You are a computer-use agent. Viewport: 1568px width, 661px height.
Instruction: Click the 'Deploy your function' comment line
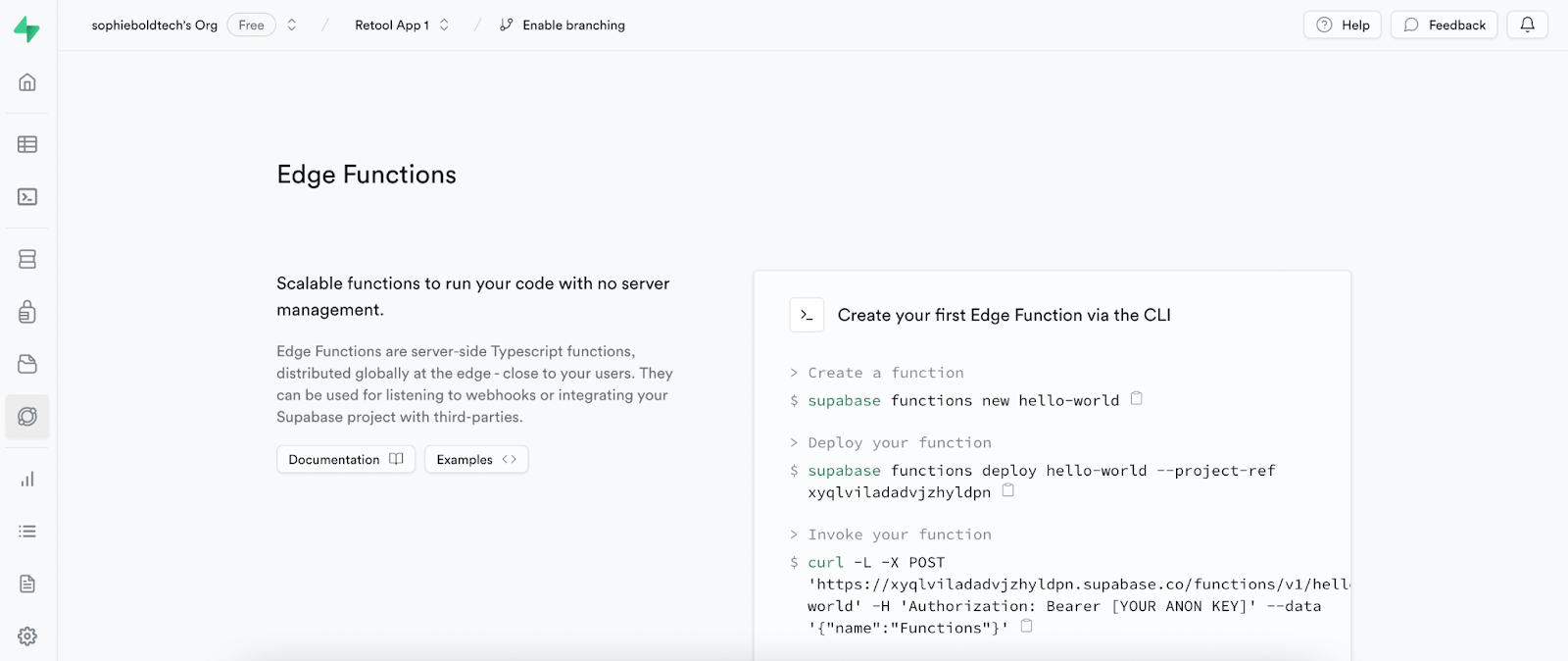click(x=900, y=442)
